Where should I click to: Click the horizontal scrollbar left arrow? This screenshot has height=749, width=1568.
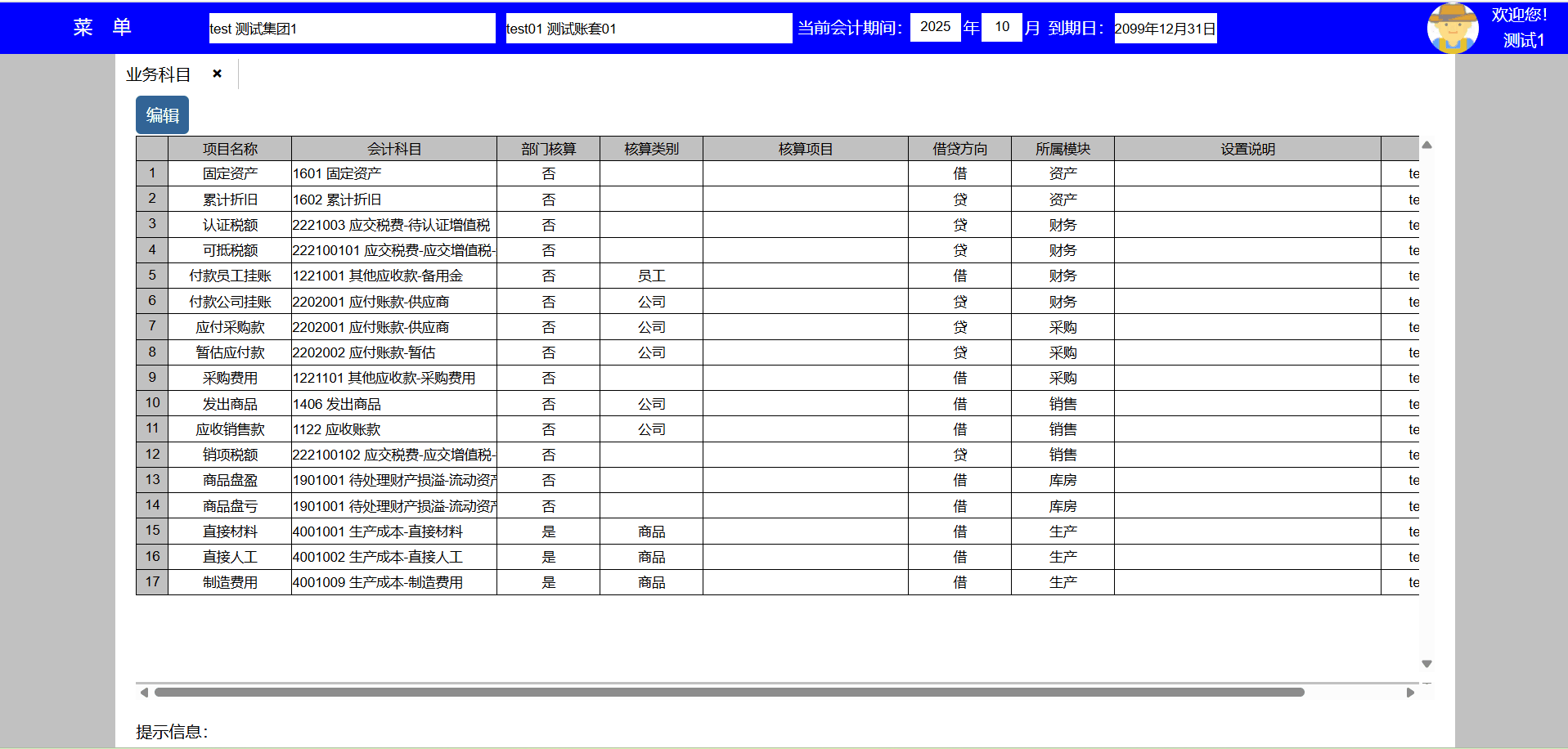[144, 693]
